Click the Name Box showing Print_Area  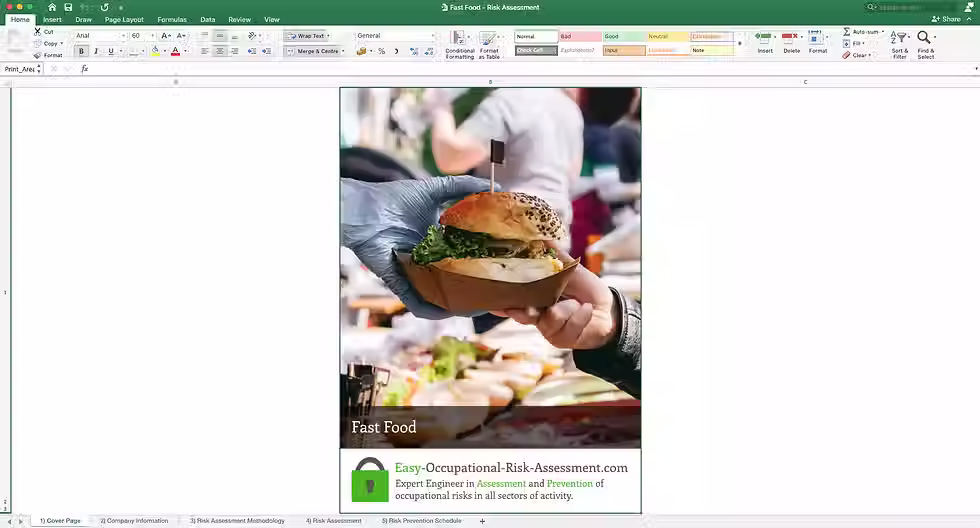coord(21,69)
